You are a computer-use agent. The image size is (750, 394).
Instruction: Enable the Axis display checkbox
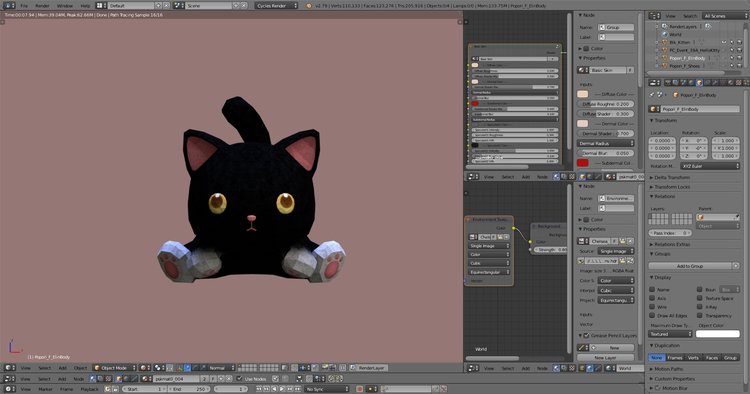(x=652, y=298)
